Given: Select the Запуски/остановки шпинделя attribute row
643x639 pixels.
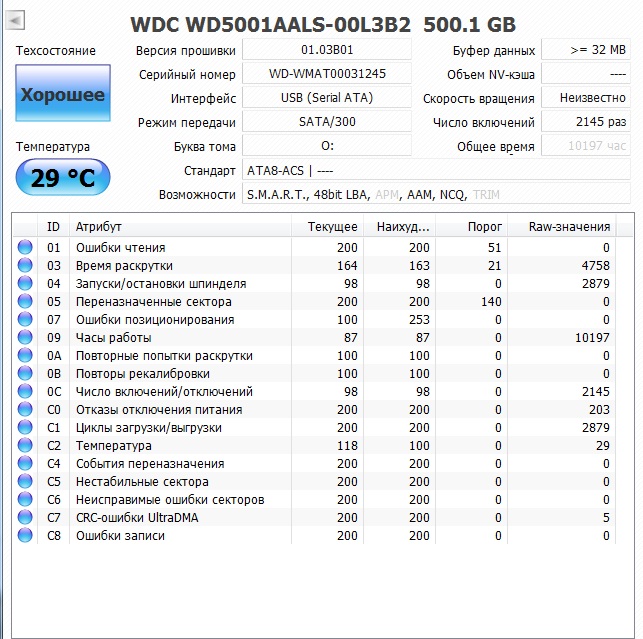Looking at the screenshot, I should 314,283.
